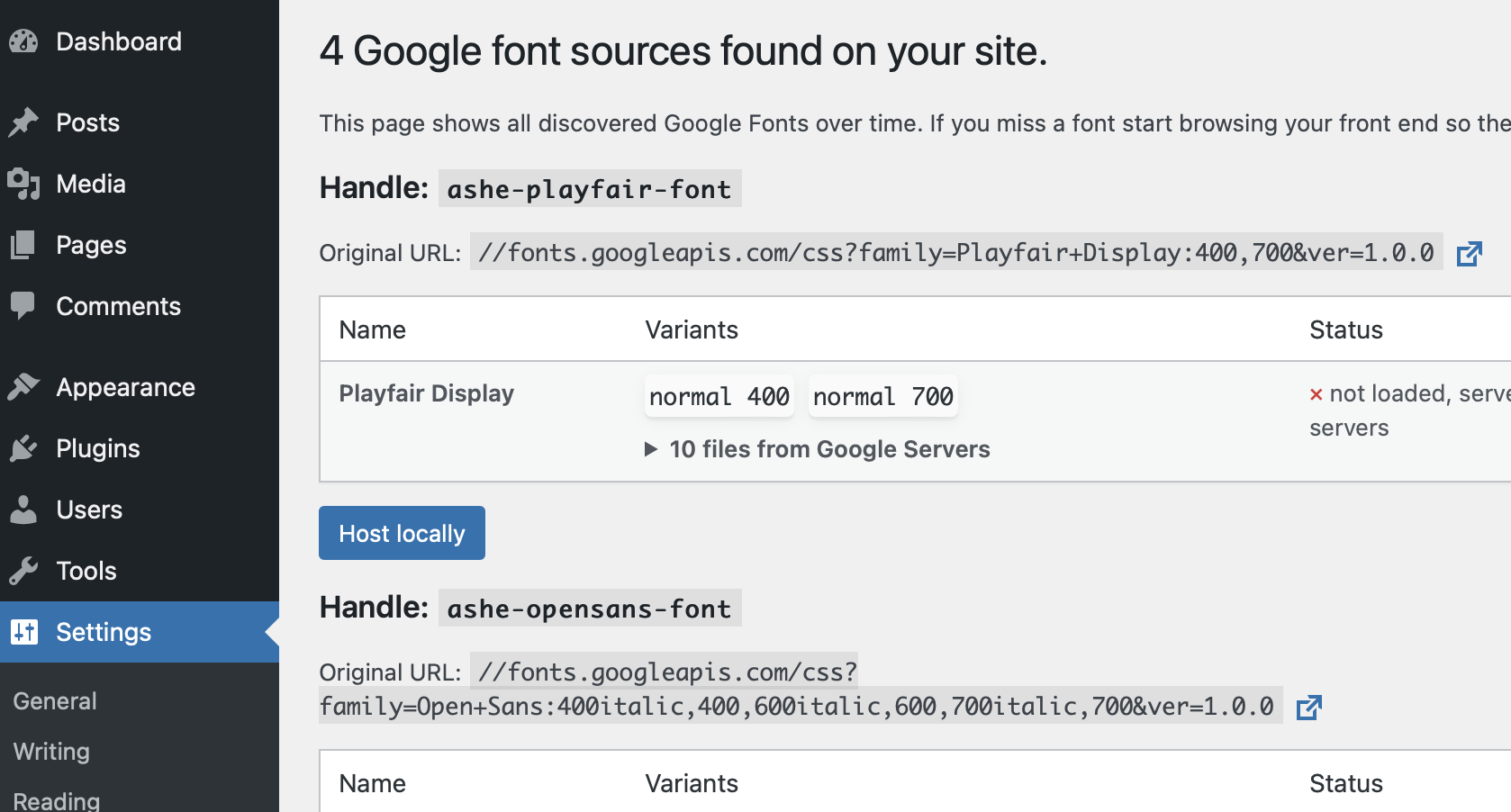Click the ashe-playfair-font handle text
The width and height of the screenshot is (1511, 812).
(x=589, y=189)
